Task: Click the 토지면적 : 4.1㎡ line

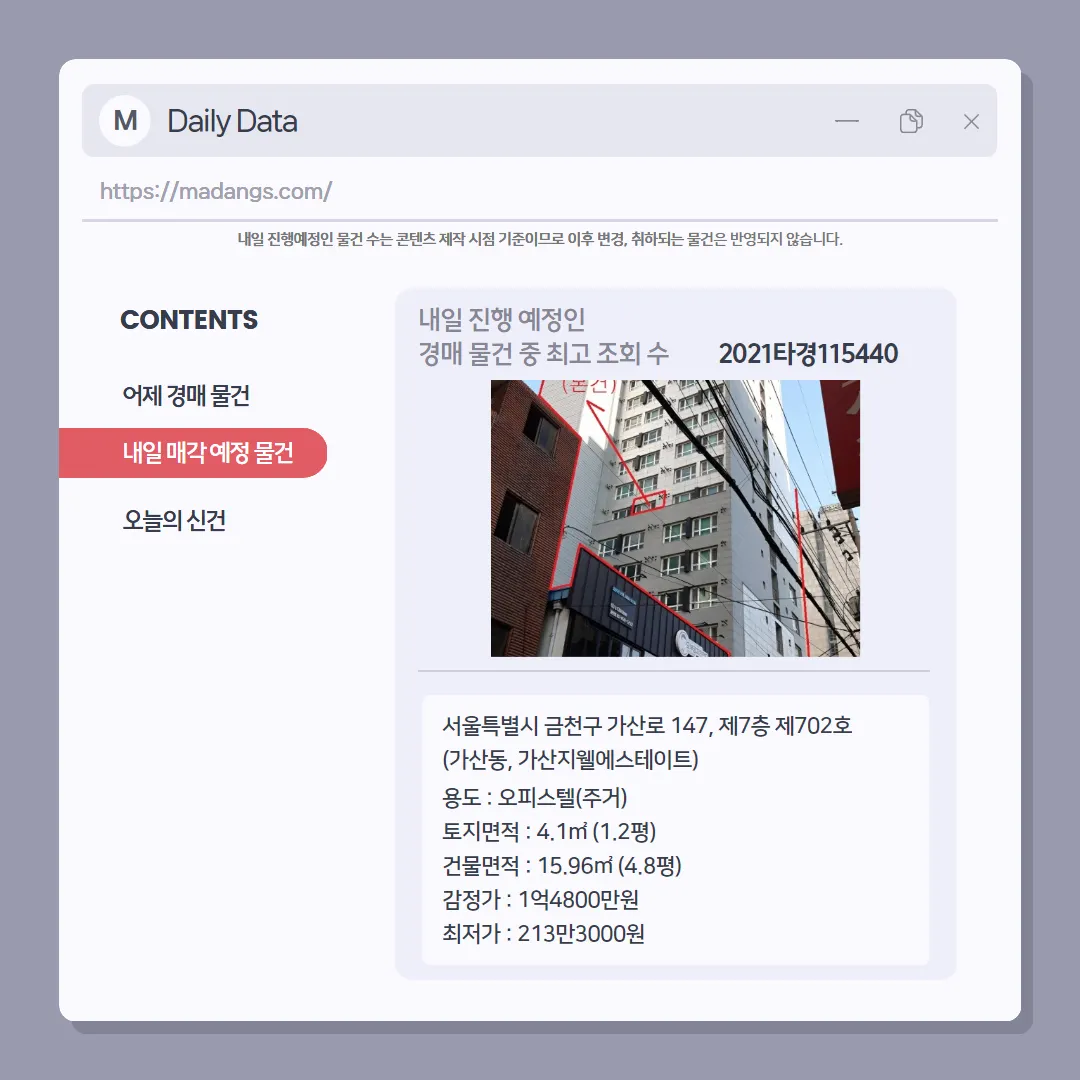Action: (x=549, y=831)
